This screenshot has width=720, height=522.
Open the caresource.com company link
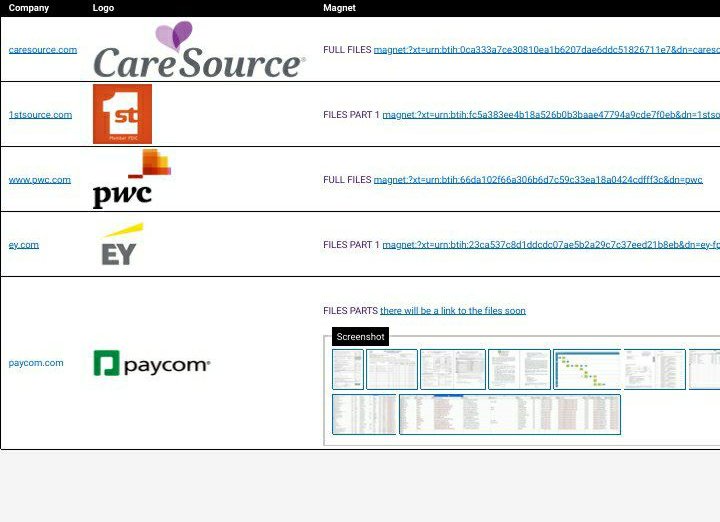click(x=43, y=50)
